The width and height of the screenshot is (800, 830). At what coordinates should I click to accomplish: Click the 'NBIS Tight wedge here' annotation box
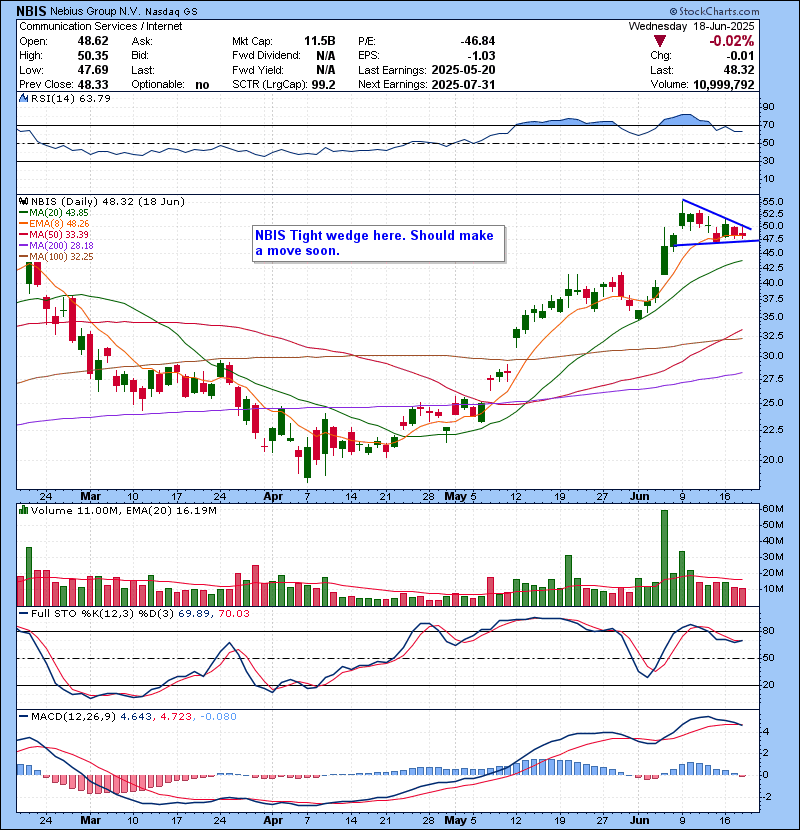pyautogui.click(x=379, y=243)
